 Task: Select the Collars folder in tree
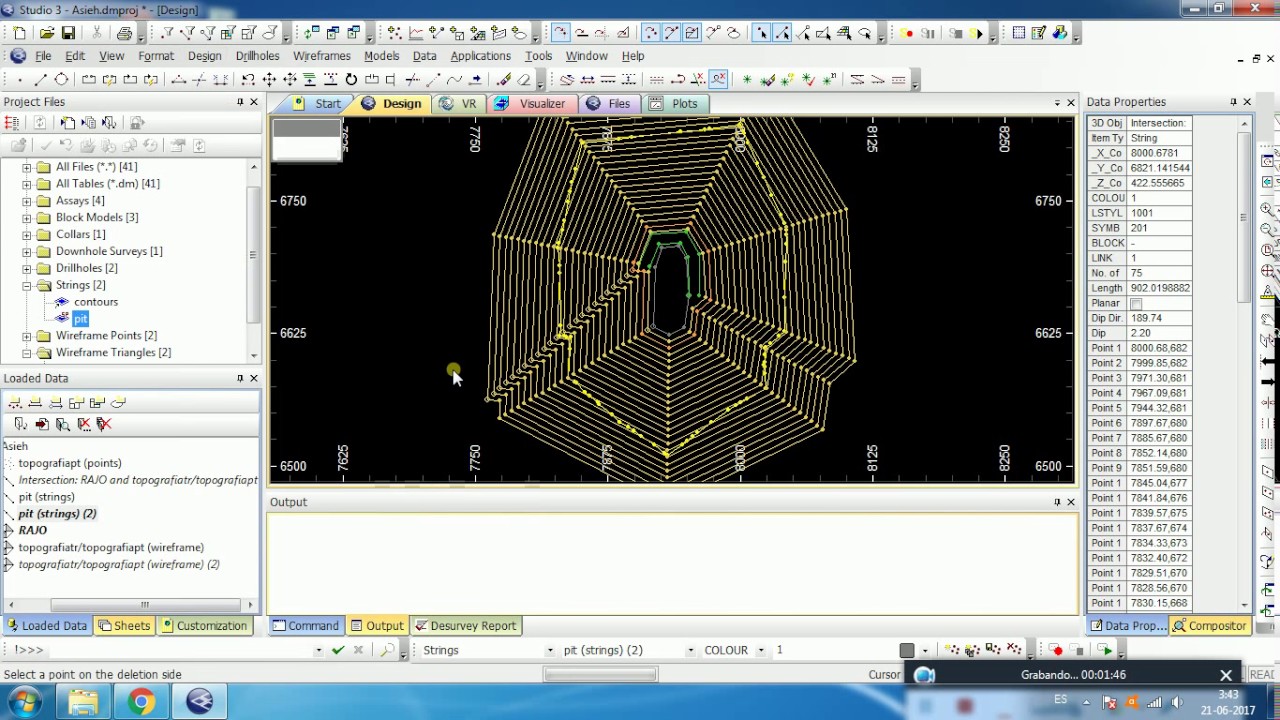point(80,235)
